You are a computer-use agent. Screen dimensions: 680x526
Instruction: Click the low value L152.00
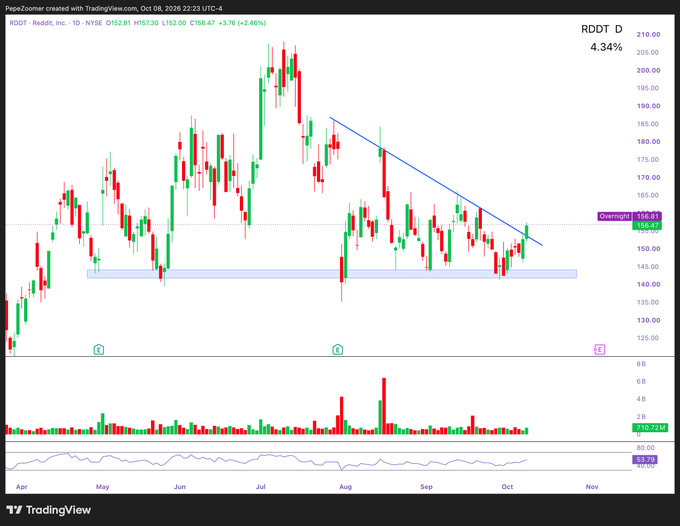(174, 23)
